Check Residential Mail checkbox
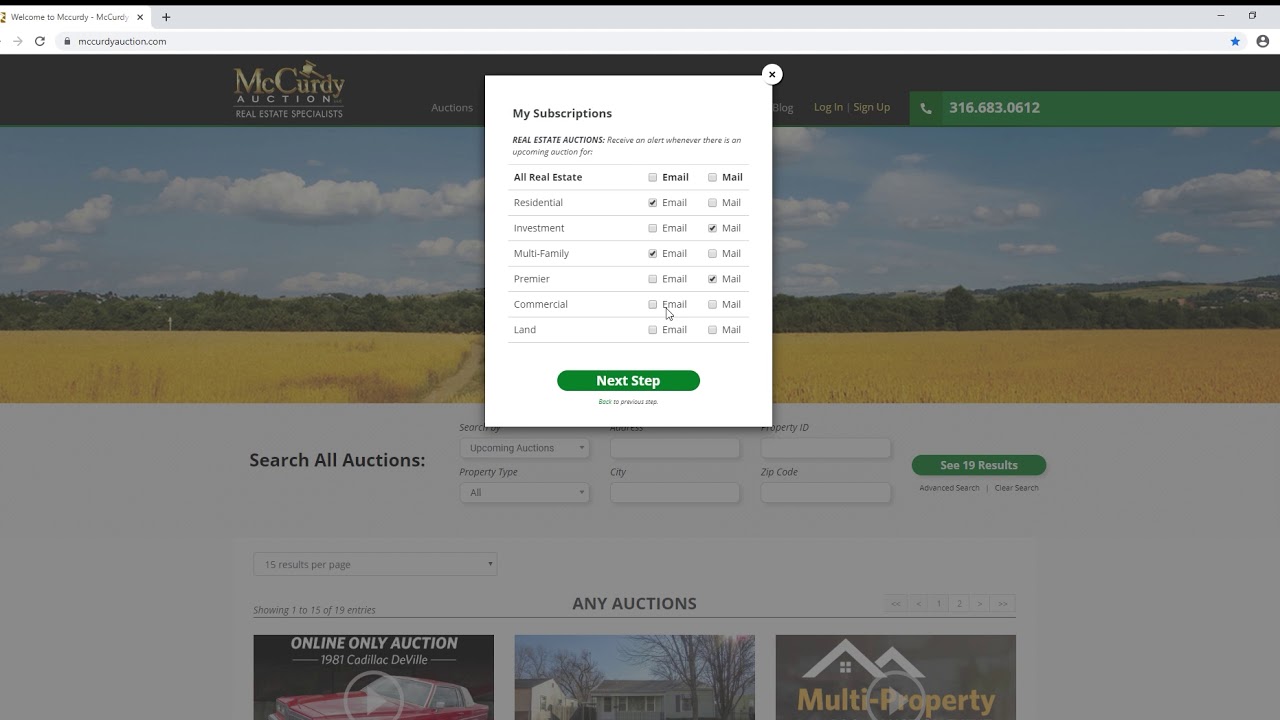This screenshot has width=1280, height=720. [712, 202]
